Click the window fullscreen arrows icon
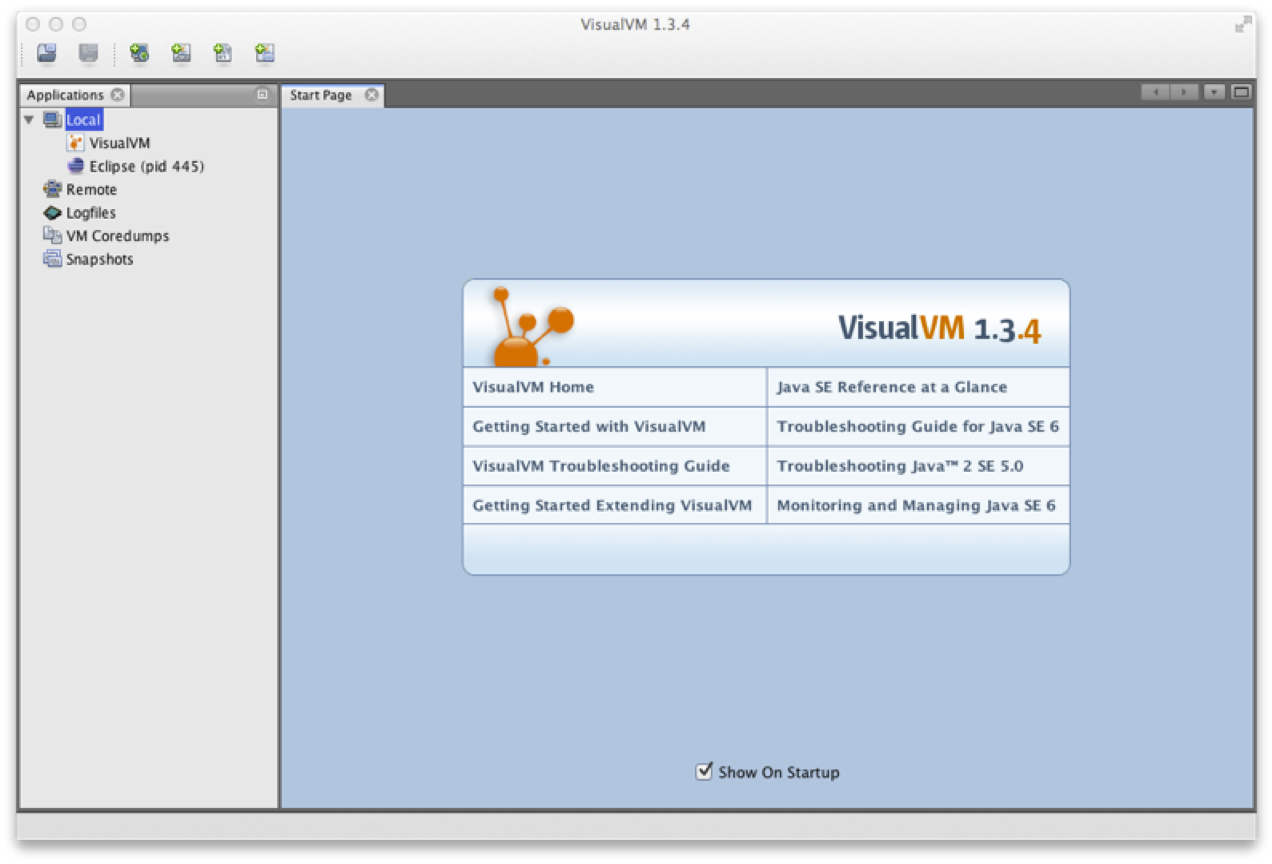 point(1243,25)
